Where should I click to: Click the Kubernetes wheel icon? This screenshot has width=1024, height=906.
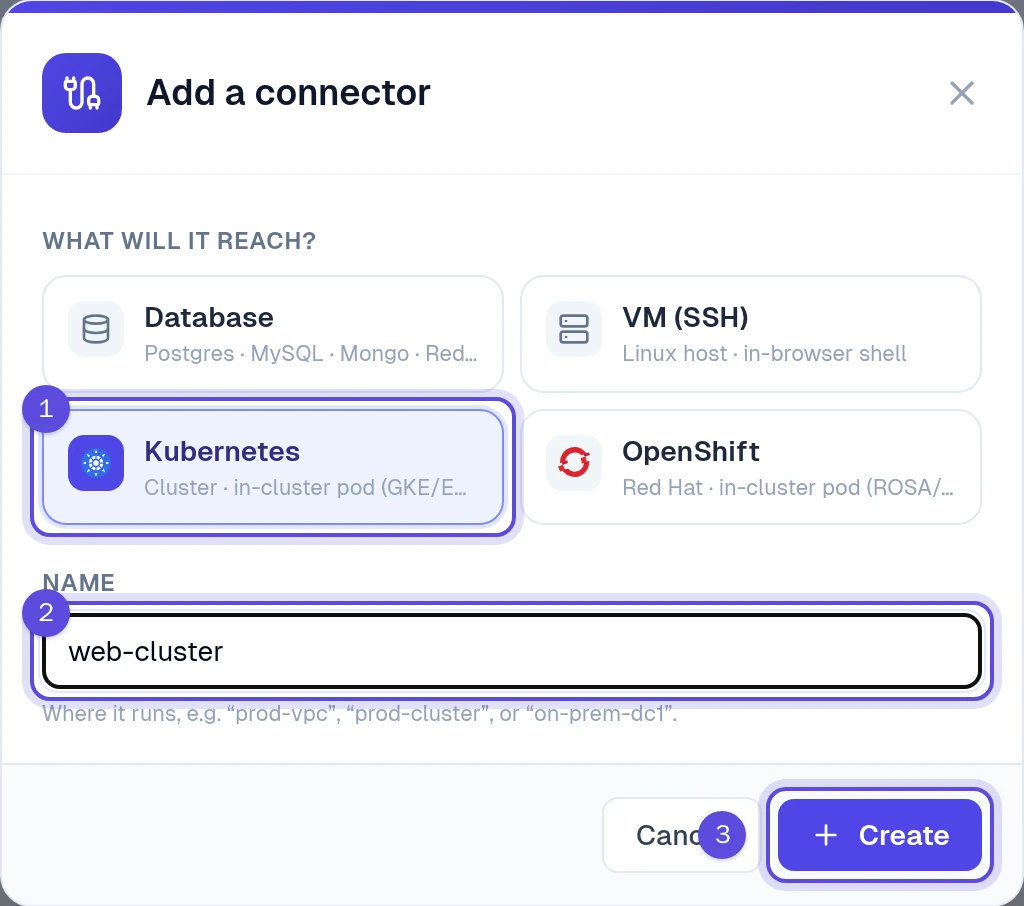[x=96, y=463]
